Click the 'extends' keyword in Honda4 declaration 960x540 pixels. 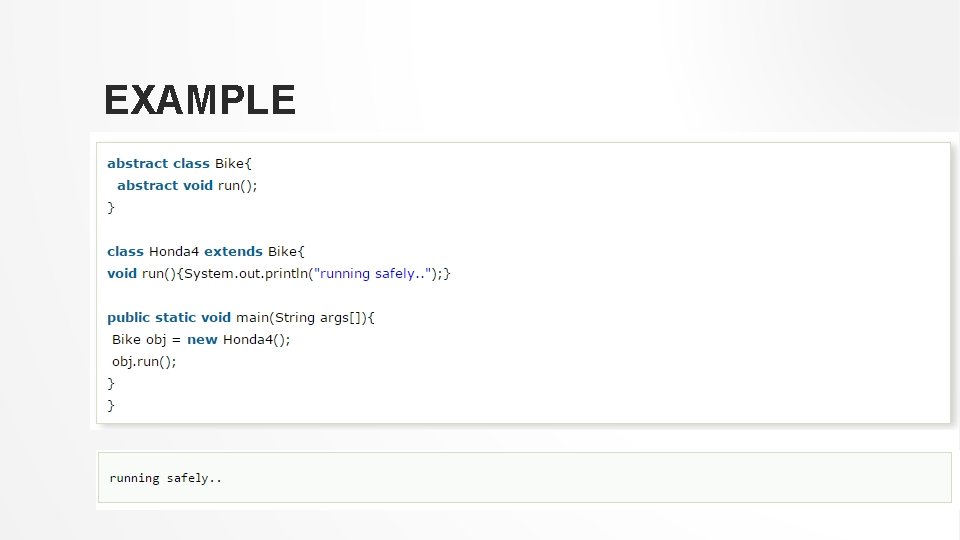pyautogui.click(x=233, y=251)
